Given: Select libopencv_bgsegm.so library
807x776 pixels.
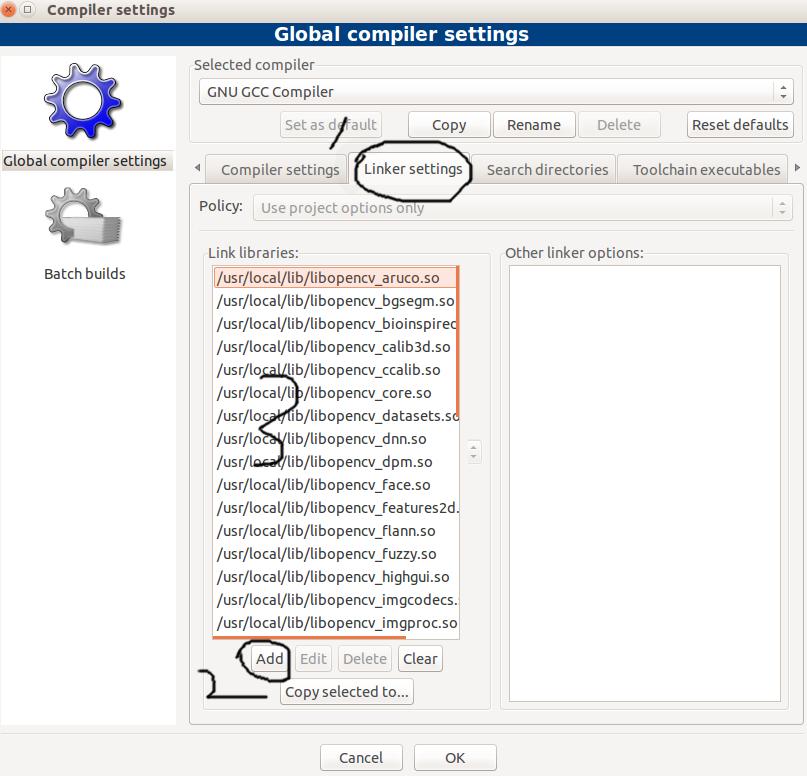Looking at the screenshot, I should pos(336,301).
